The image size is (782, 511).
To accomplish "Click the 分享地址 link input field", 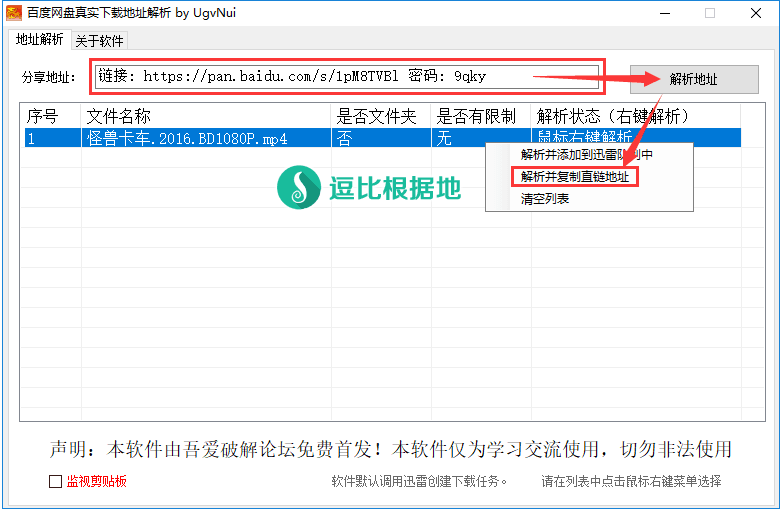I will pos(346,76).
